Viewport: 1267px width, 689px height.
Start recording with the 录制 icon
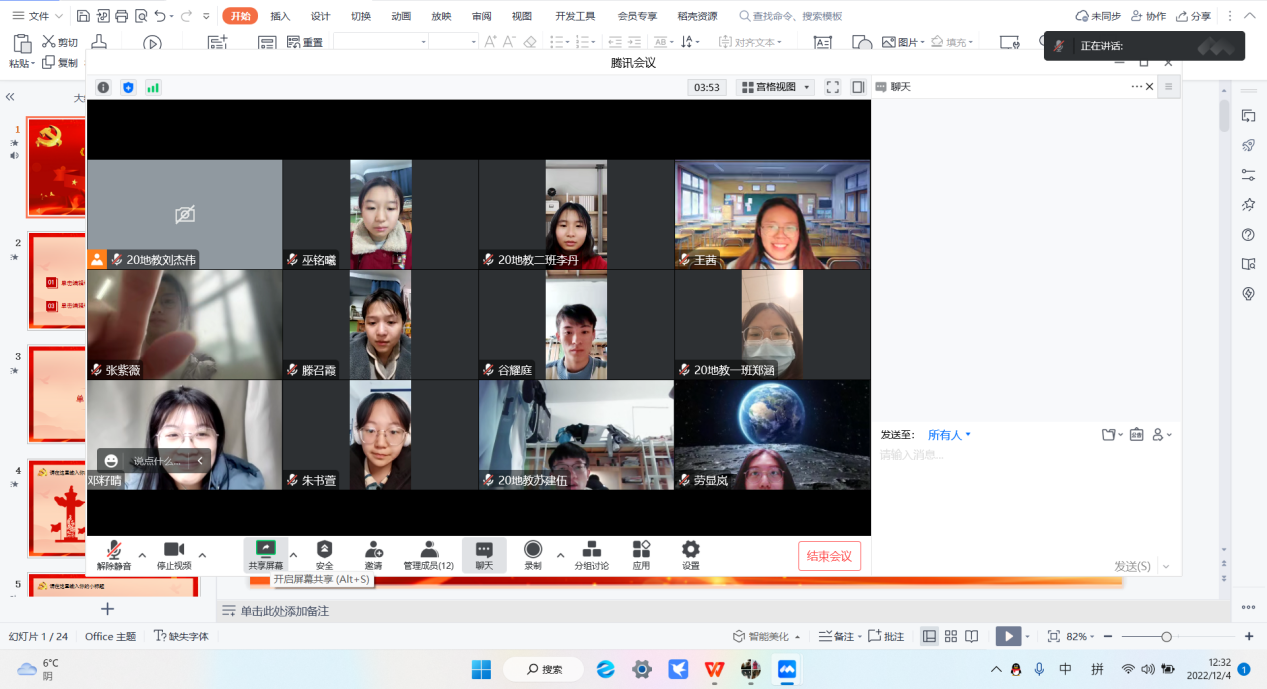point(533,554)
